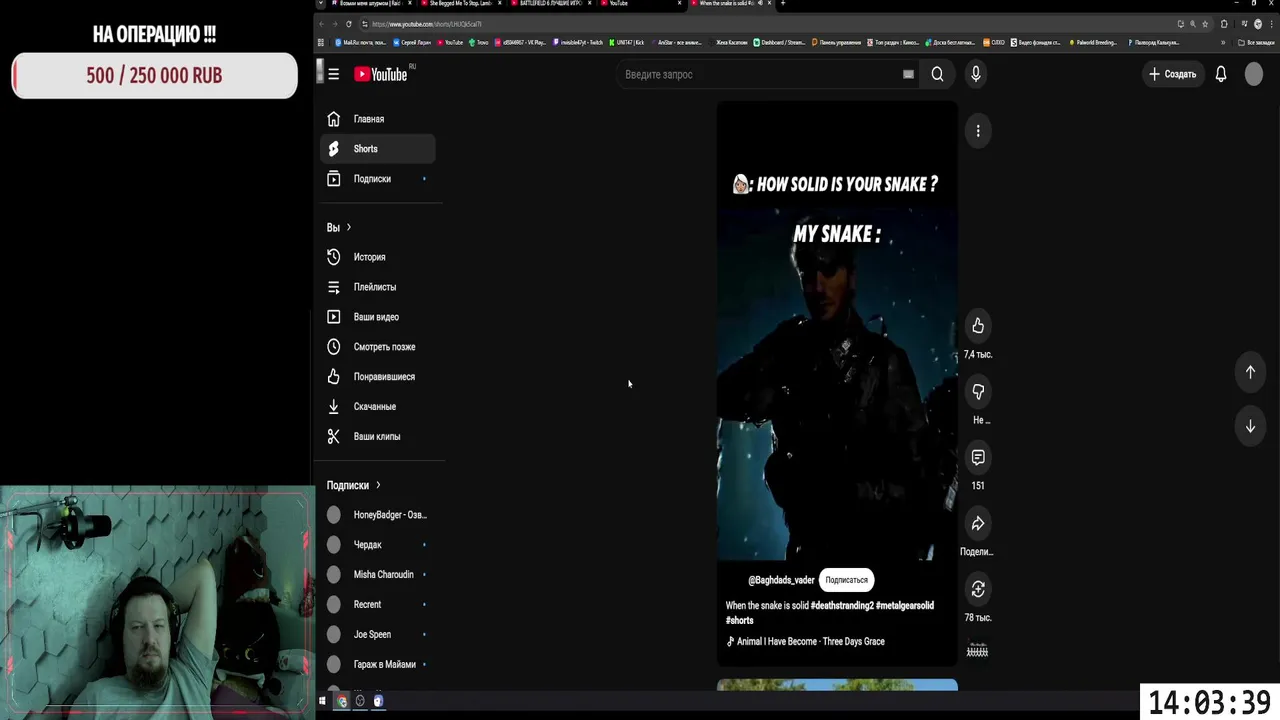Open Ваши видео in the sidebar
This screenshot has height=720, width=1280.
coord(377,317)
